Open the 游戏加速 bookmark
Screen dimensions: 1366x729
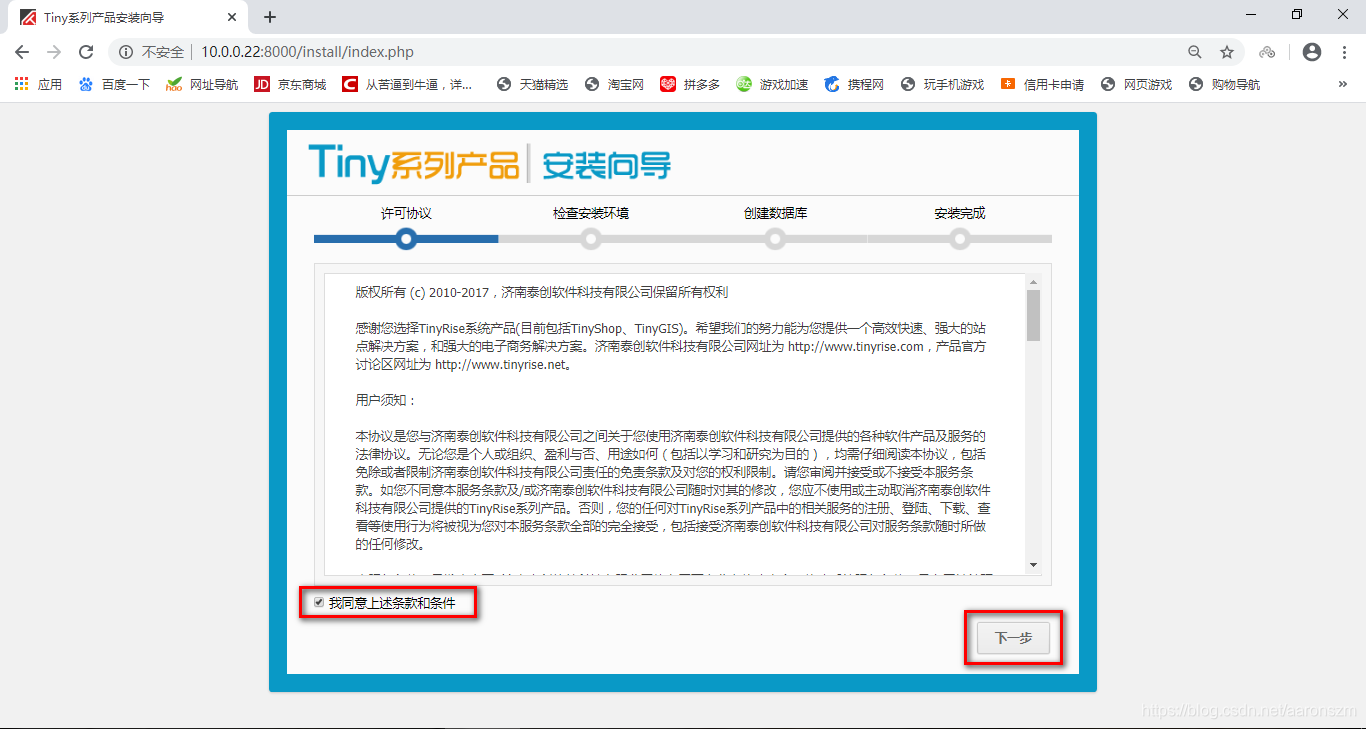[772, 85]
